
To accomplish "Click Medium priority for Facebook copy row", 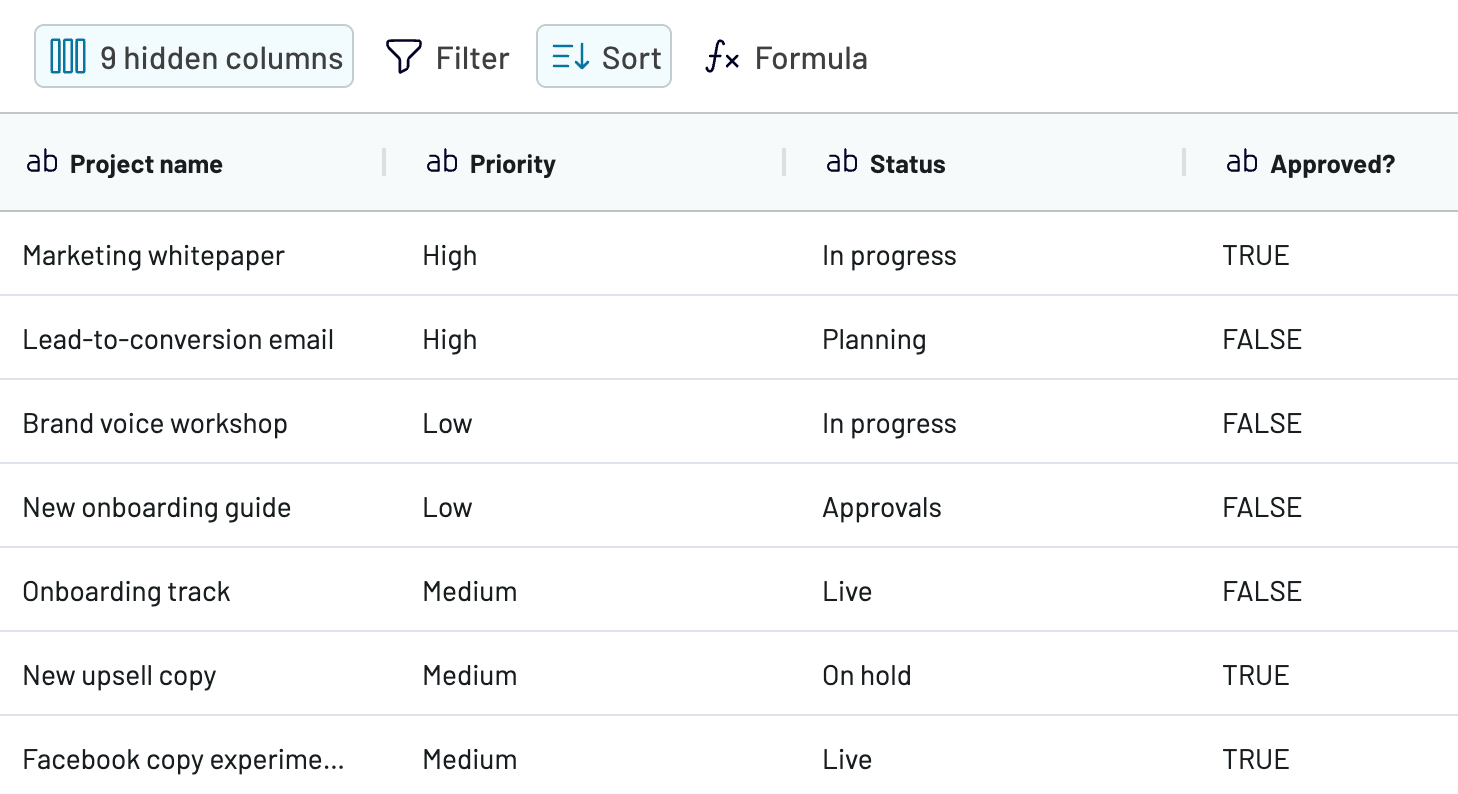I will 470,760.
